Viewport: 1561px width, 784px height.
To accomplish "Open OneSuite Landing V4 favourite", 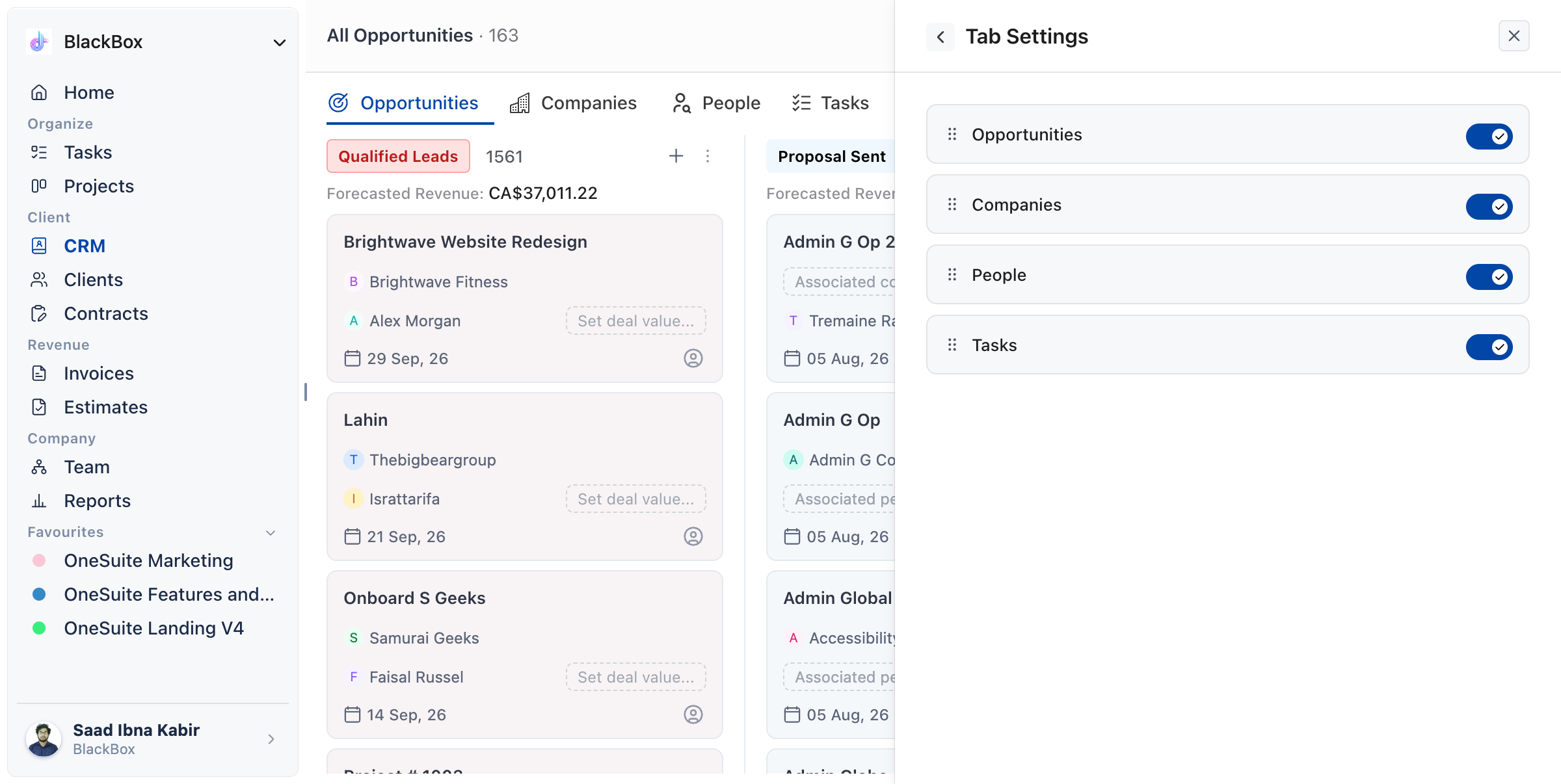I will point(153,628).
